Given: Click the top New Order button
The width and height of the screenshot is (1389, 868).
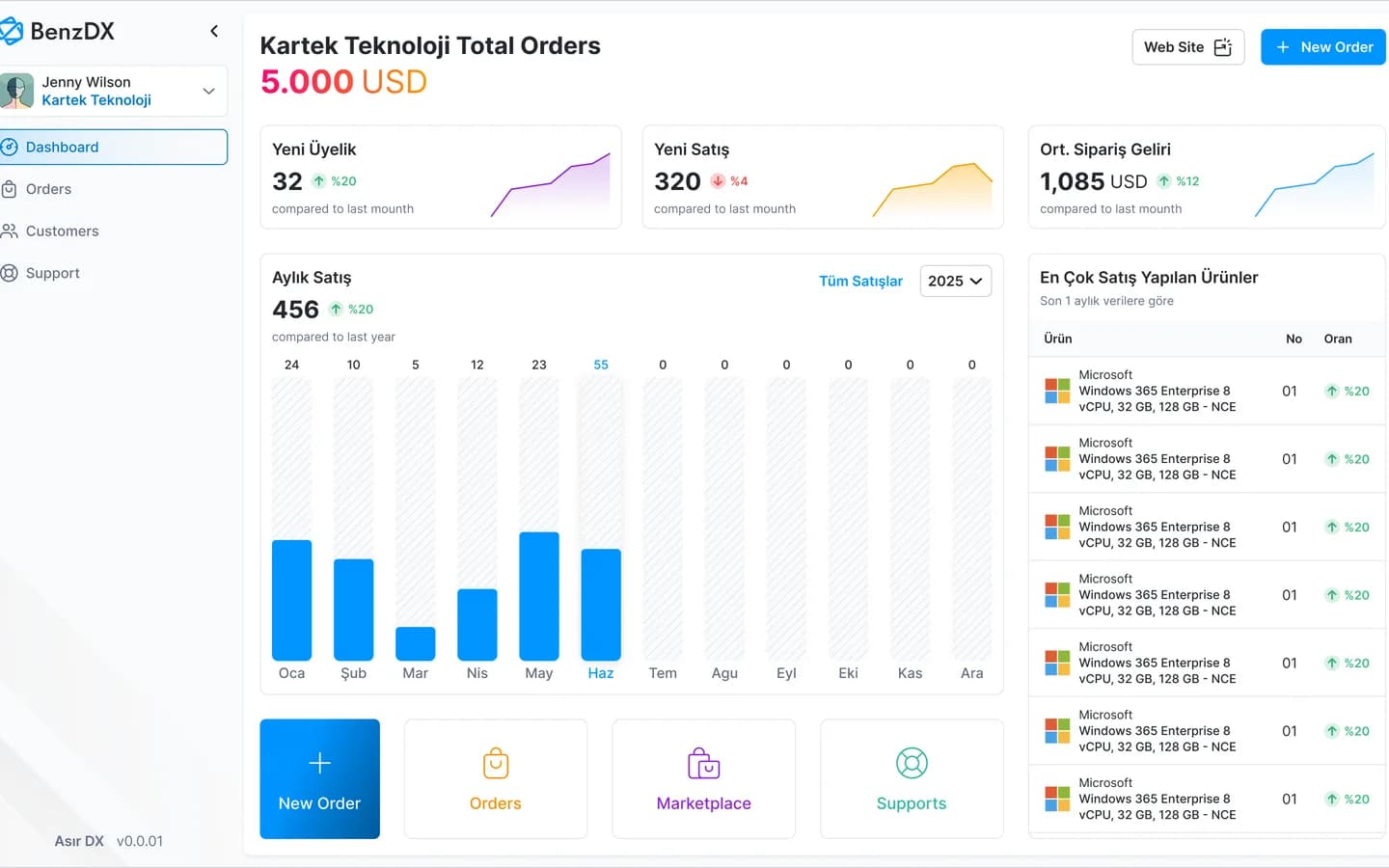Looking at the screenshot, I should (1323, 47).
